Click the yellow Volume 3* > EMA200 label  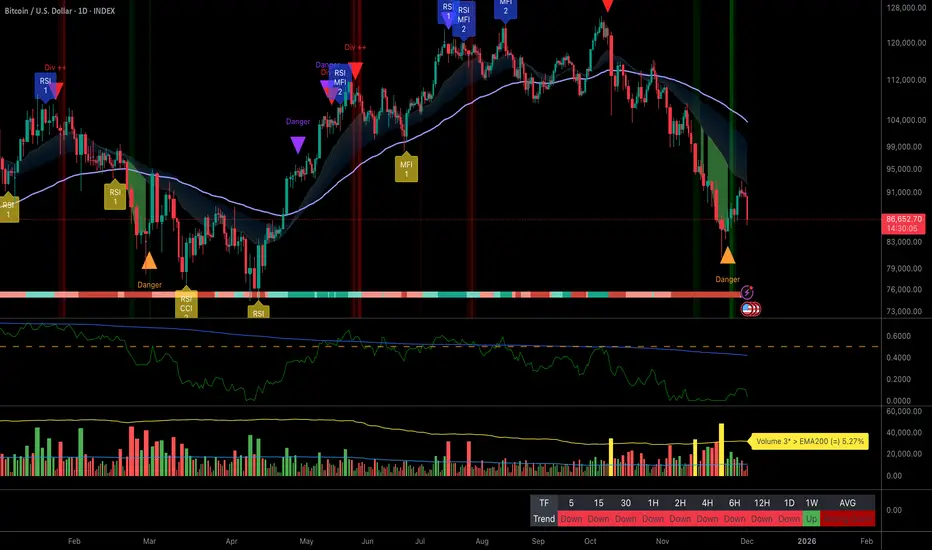810,441
